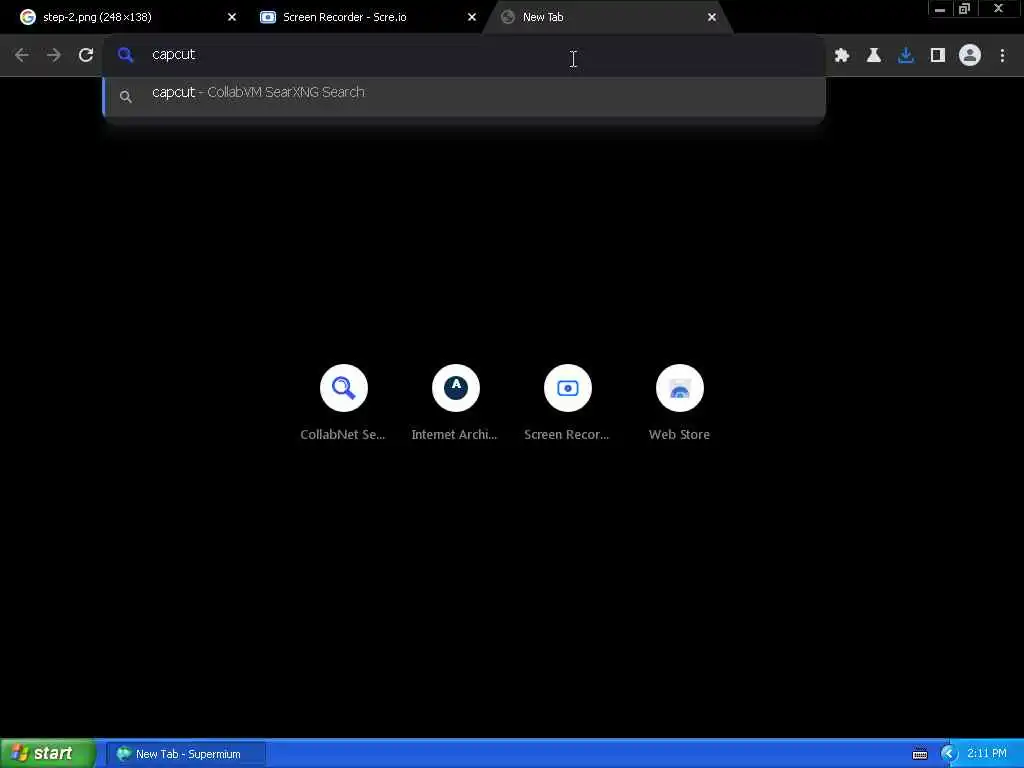The image size is (1024, 768).
Task: Expand hidden system tray icons arrow
Action: 948,754
